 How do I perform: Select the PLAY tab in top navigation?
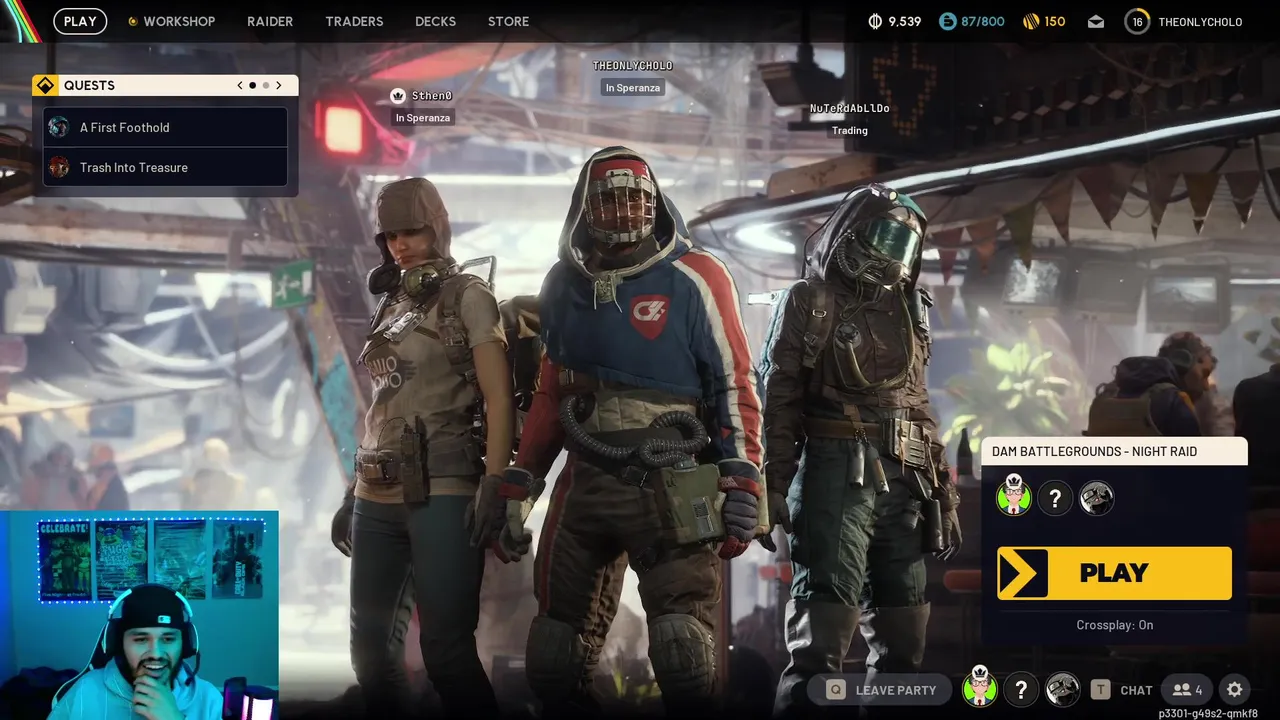pyautogui.click(x=80, y=21)
